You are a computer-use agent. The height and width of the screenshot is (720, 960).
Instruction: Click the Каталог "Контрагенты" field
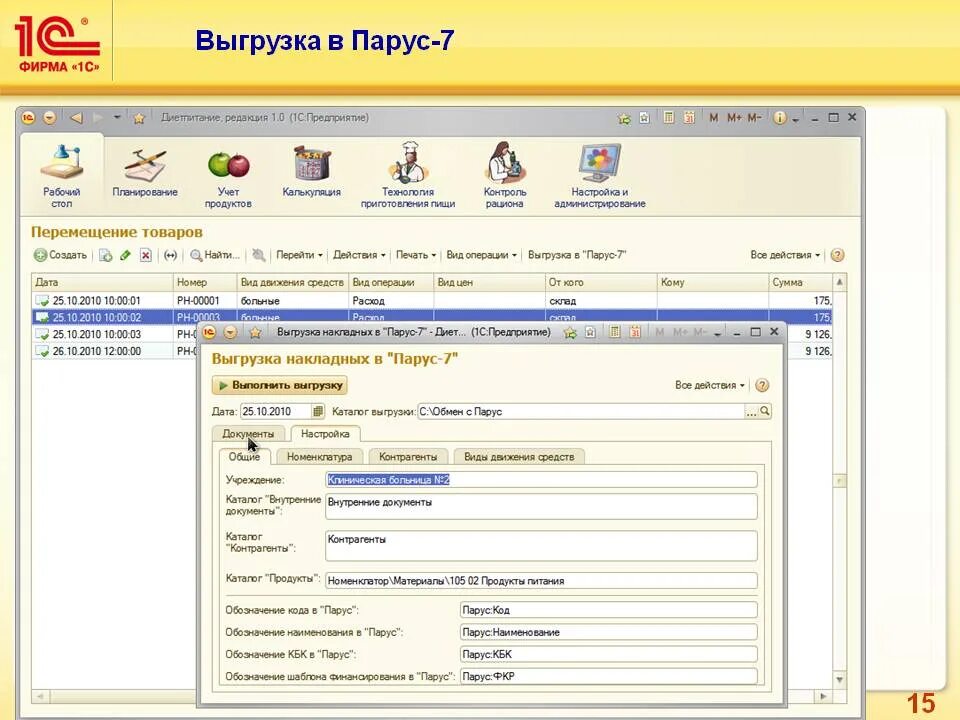click(541, 546)
